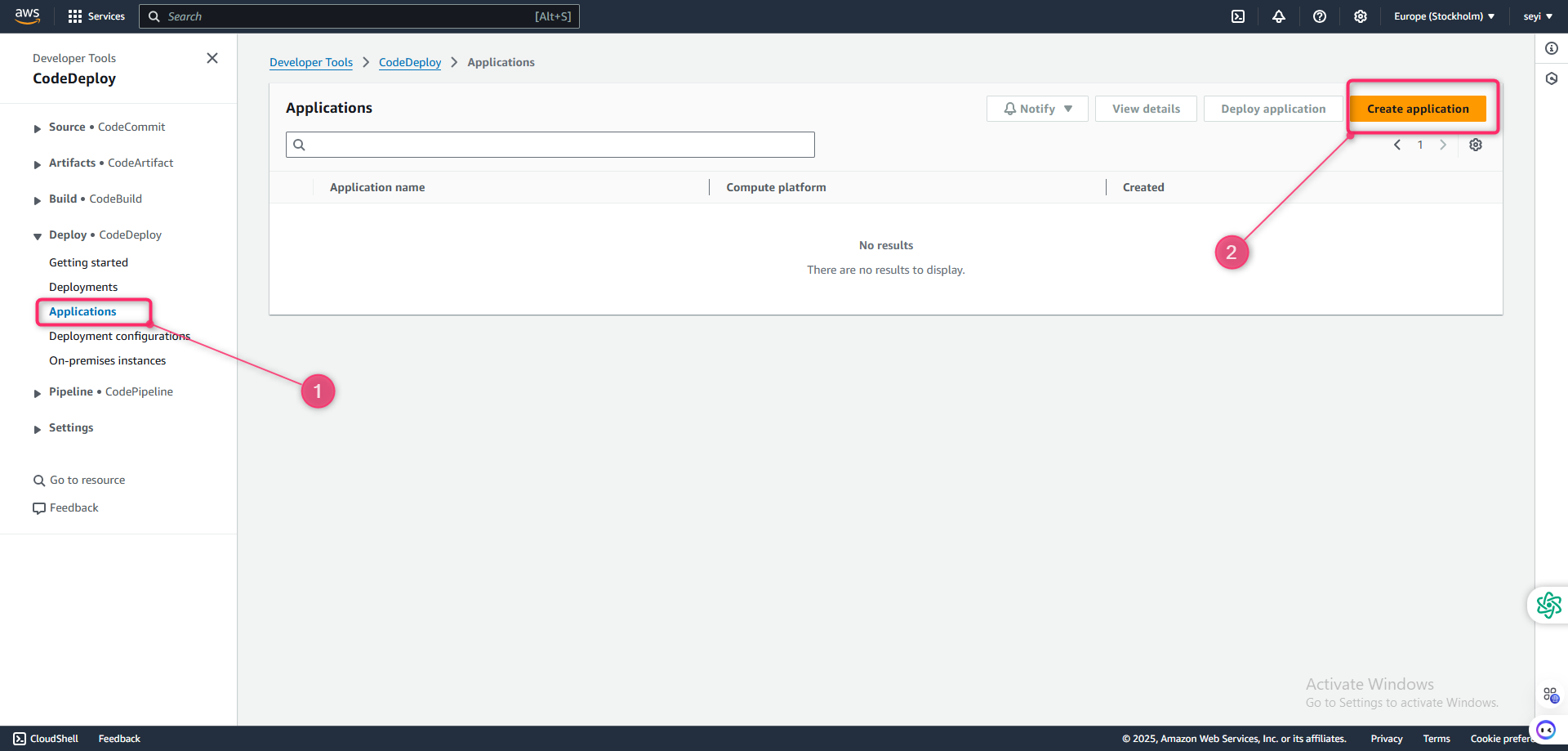Open table preferences gear icon
The image size is (1568, 751).
click(1476, 145)
